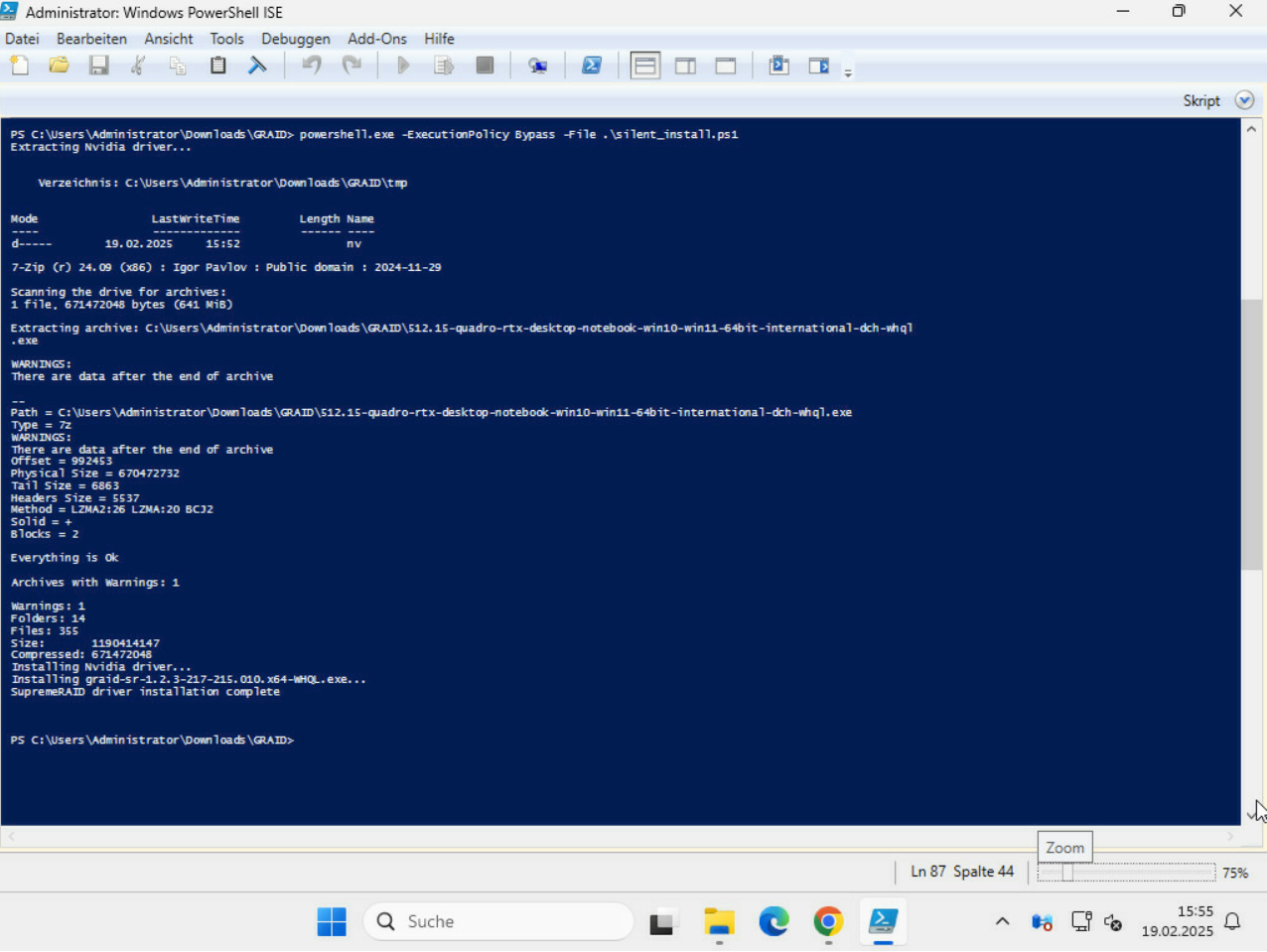
Task: Click the horizontal scrollbar right arrow
Action: click(1230, 837)
